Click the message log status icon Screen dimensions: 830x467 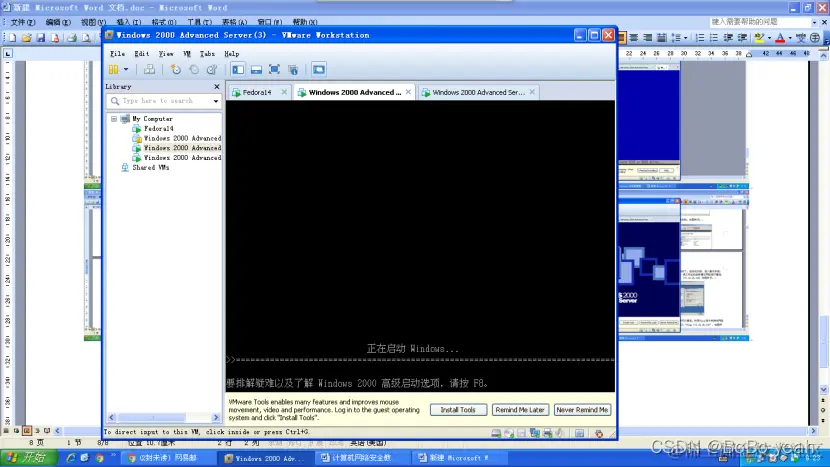[x=580, y=434]
